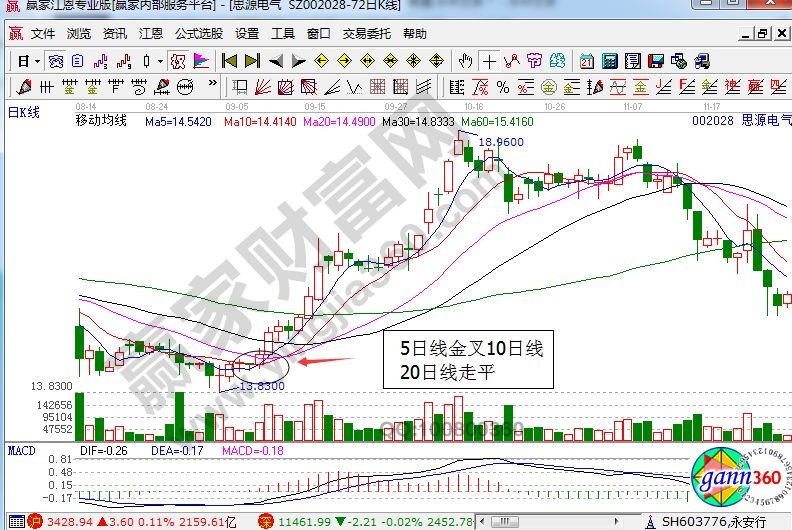Toggle the crosshair cursor button
Screen dimensions: 792x530
[490, 61]
